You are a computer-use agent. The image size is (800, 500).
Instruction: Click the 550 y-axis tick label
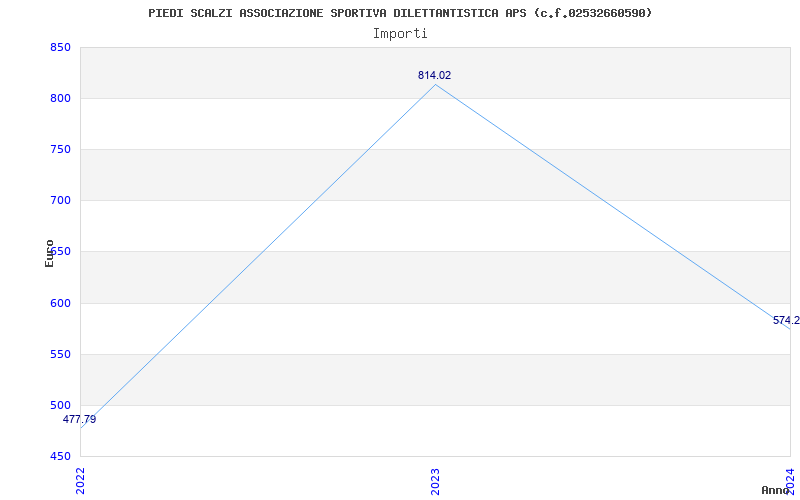click(60, 354)
